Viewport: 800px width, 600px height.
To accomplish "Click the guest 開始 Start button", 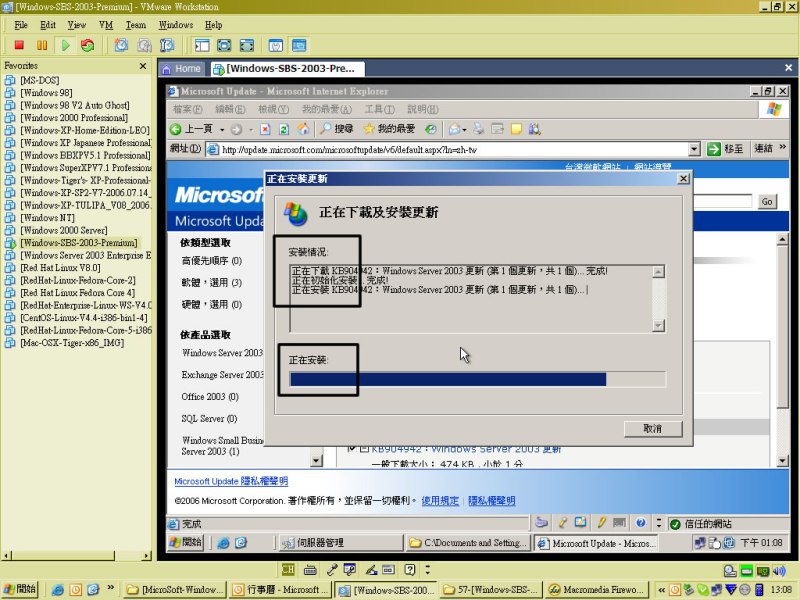I will coord(186,542).
